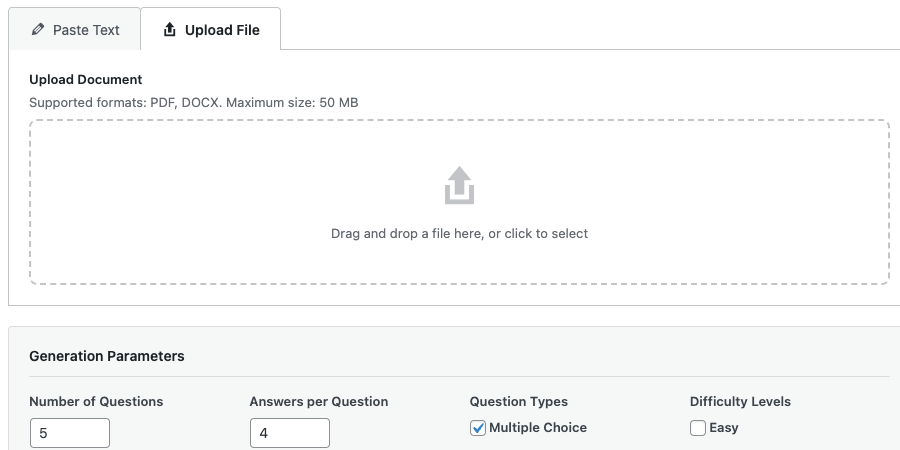Click the Supported formats hint text

pos(193,102)
